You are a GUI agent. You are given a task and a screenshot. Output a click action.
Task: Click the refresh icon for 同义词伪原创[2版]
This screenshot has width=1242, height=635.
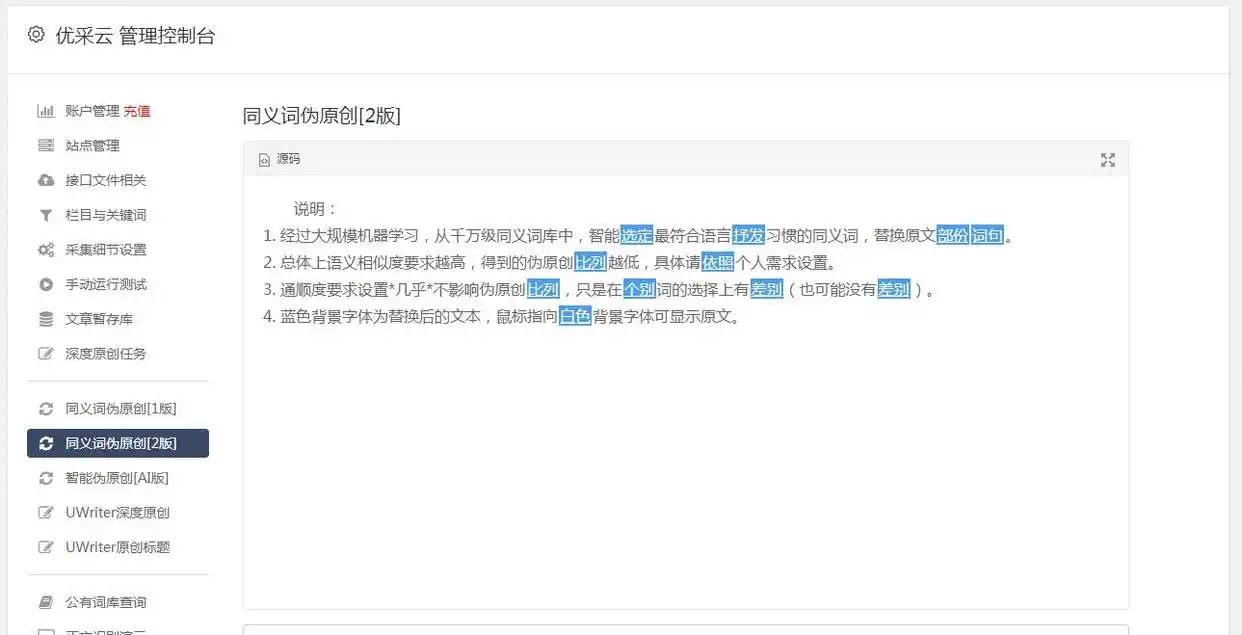46,443
